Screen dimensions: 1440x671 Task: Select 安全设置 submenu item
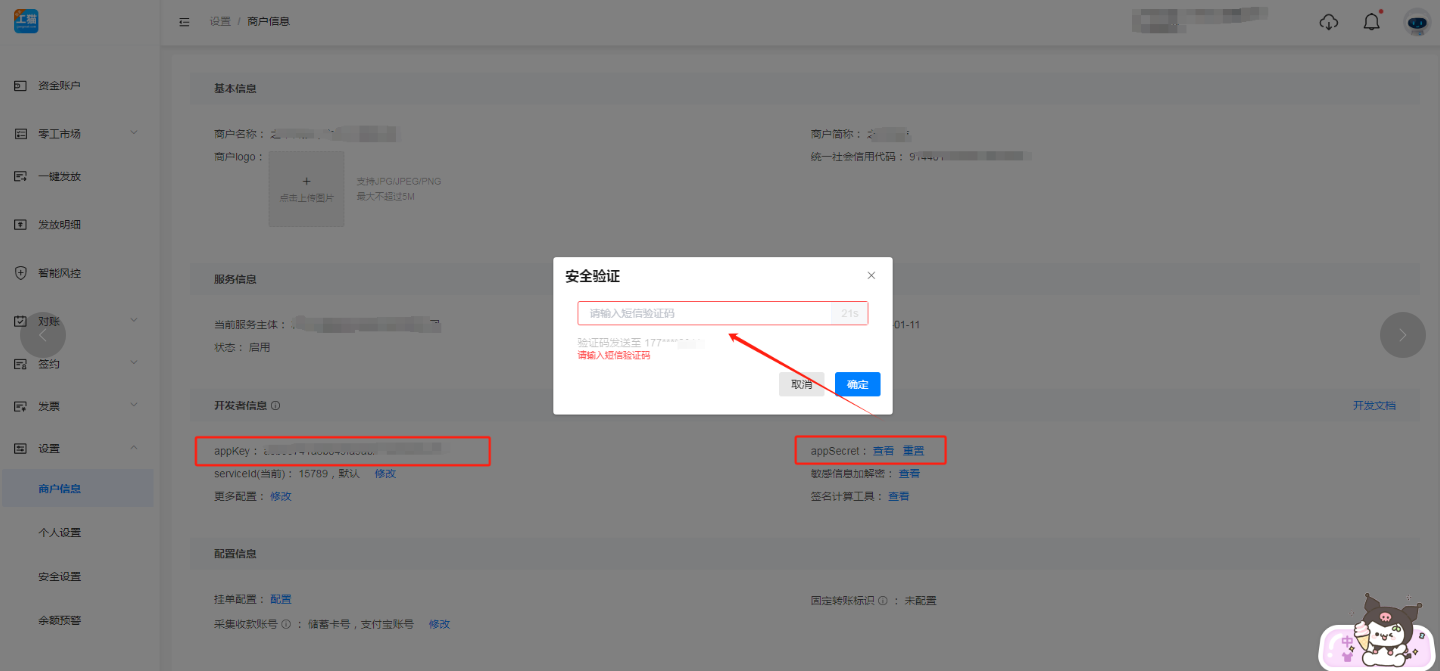pos(59,577)
